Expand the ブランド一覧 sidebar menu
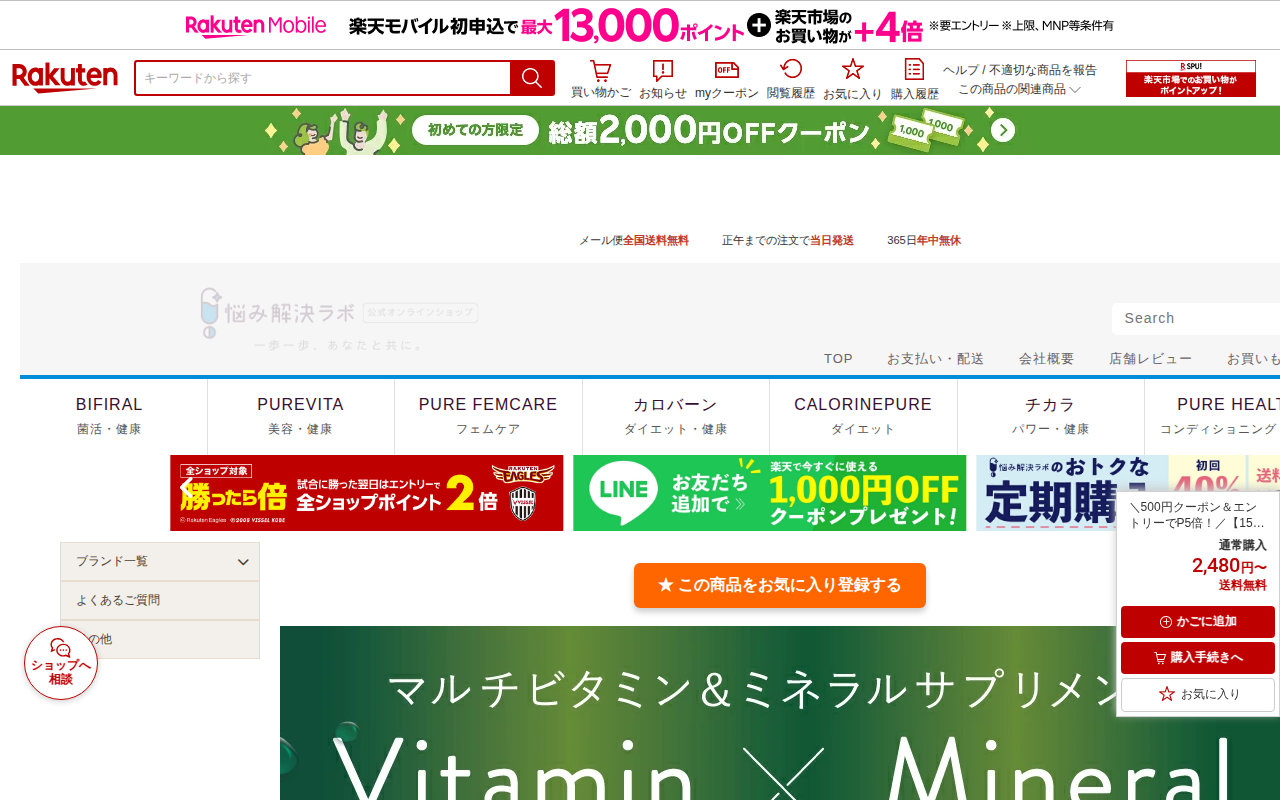The width and height of the screenshot is (1280, 800). pos(160,561)
